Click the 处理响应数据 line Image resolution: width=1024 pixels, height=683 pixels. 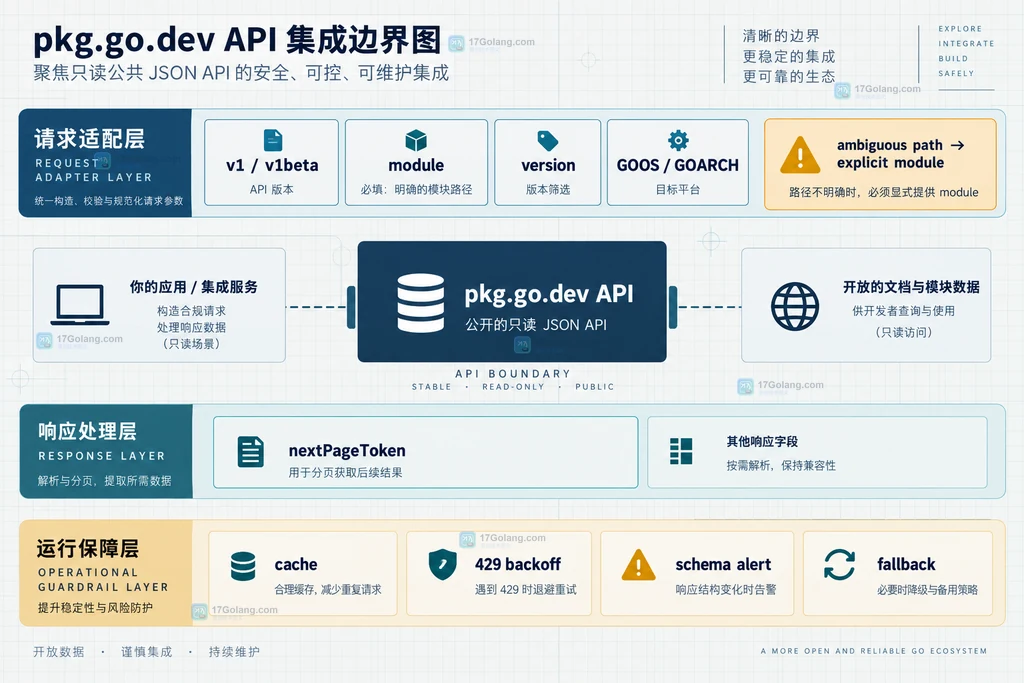[x=191, y=327]
